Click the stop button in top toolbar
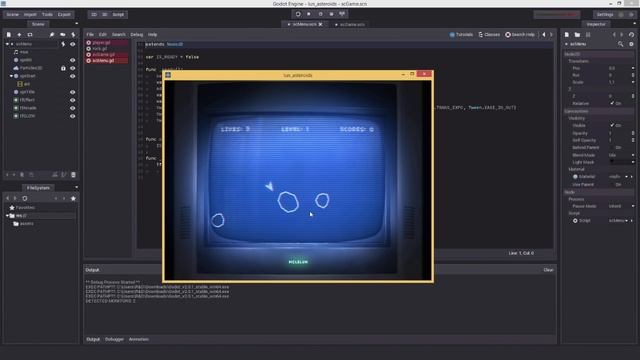Image resolution: width=640 pixels, height=360 pixels. 309,14
